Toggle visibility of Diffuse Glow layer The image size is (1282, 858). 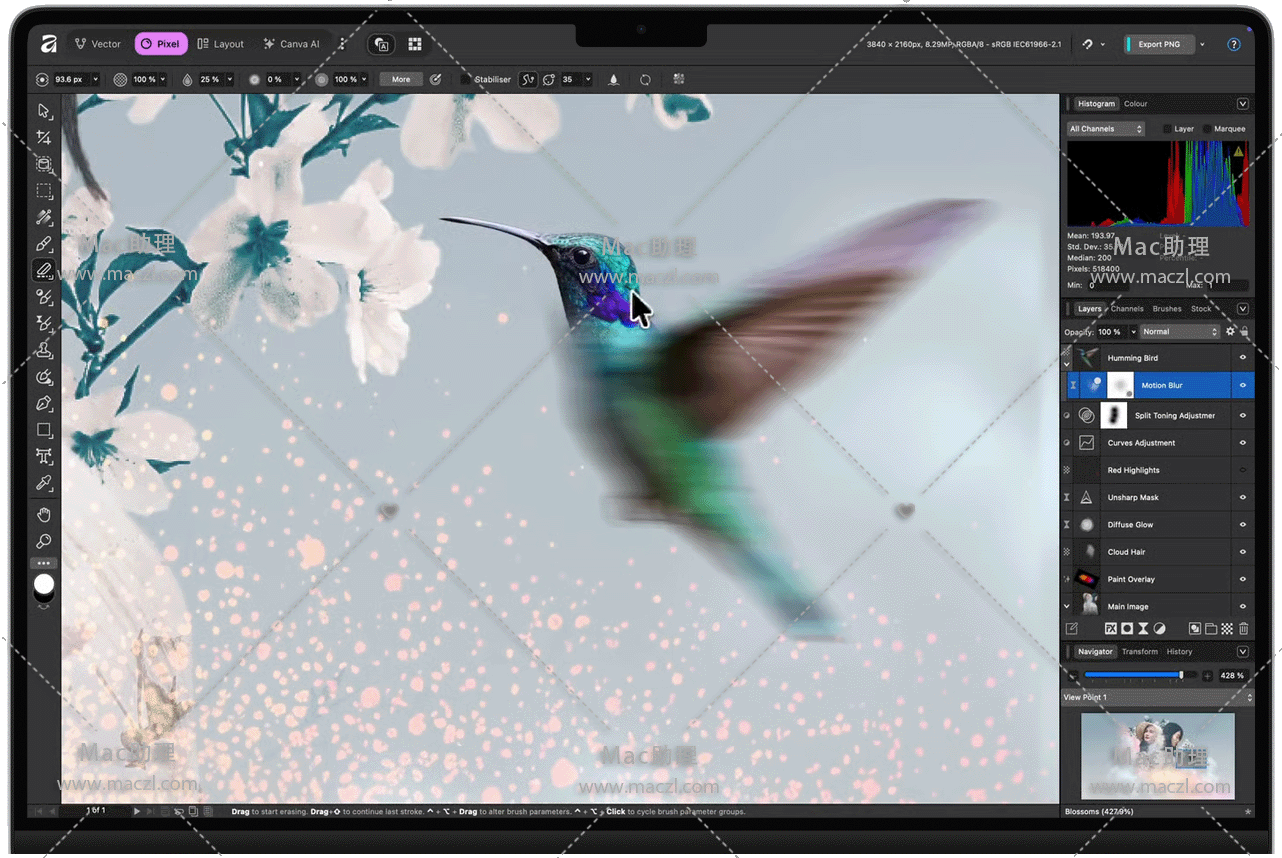1243,524
